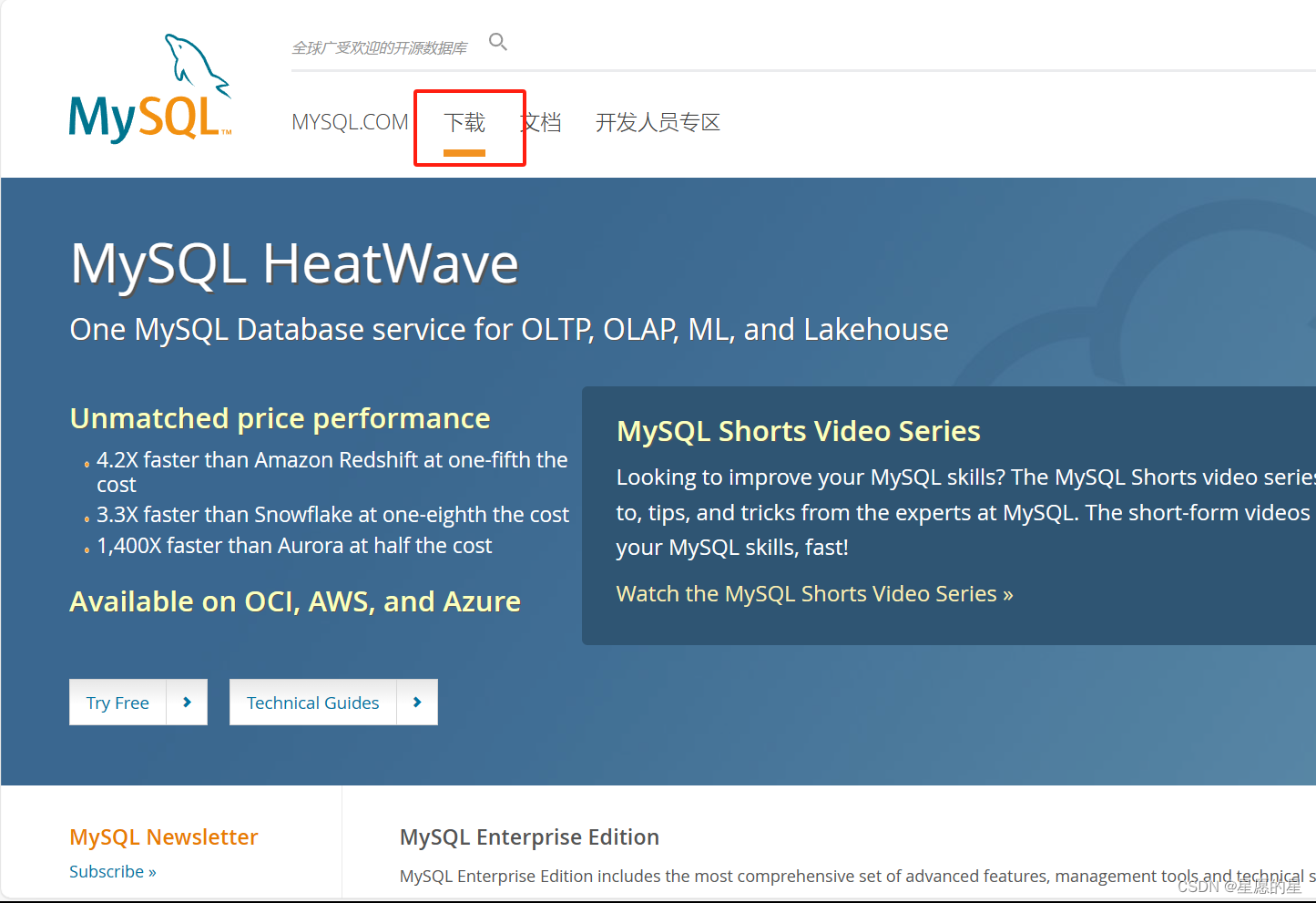Open the 开发人员专区 menu item

pyautogui.click(x=658, y=122)
